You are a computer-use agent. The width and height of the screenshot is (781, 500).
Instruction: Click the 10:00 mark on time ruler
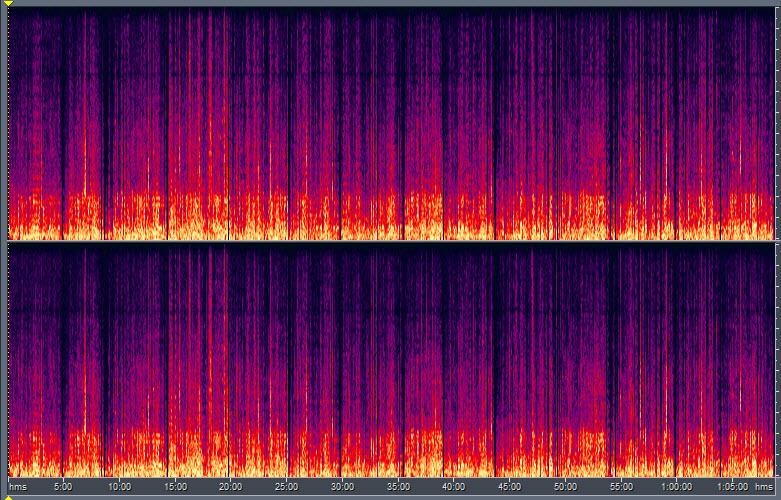[120, 486]
